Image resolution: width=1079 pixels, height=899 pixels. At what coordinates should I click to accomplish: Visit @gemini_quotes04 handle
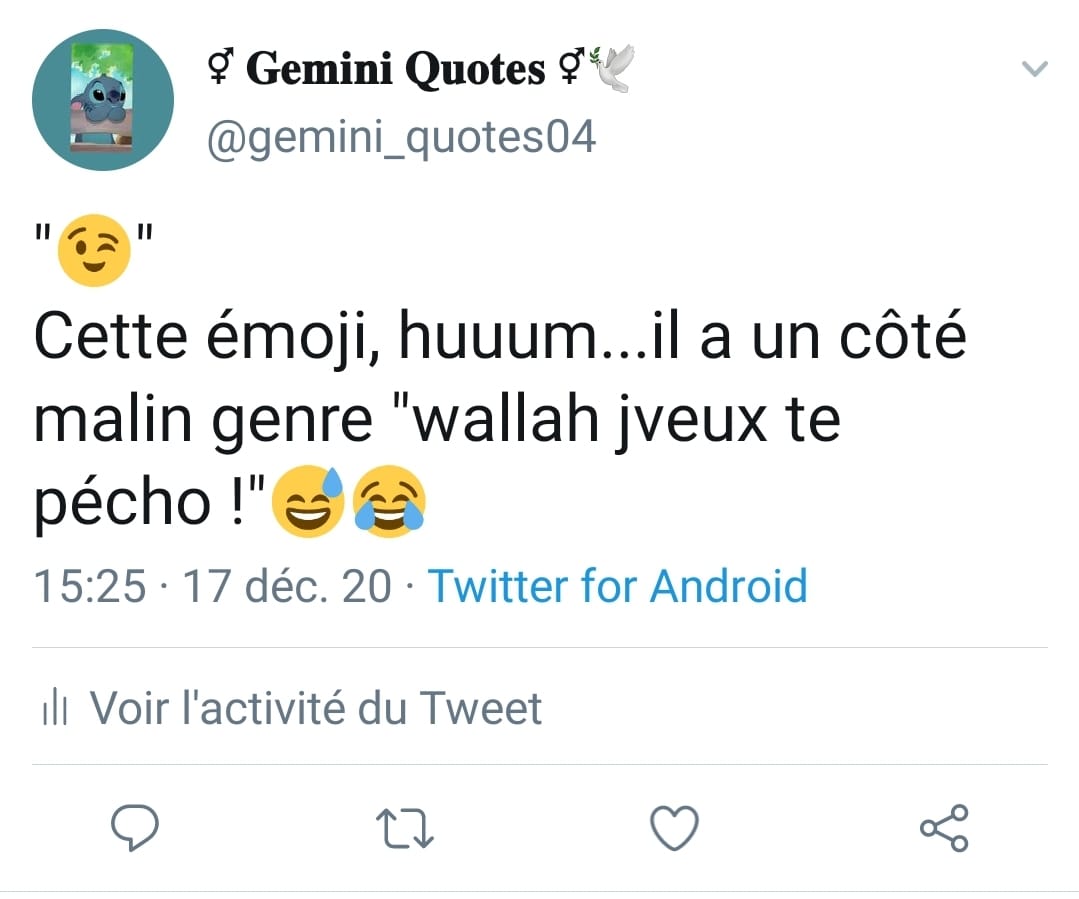pos(401,137)
